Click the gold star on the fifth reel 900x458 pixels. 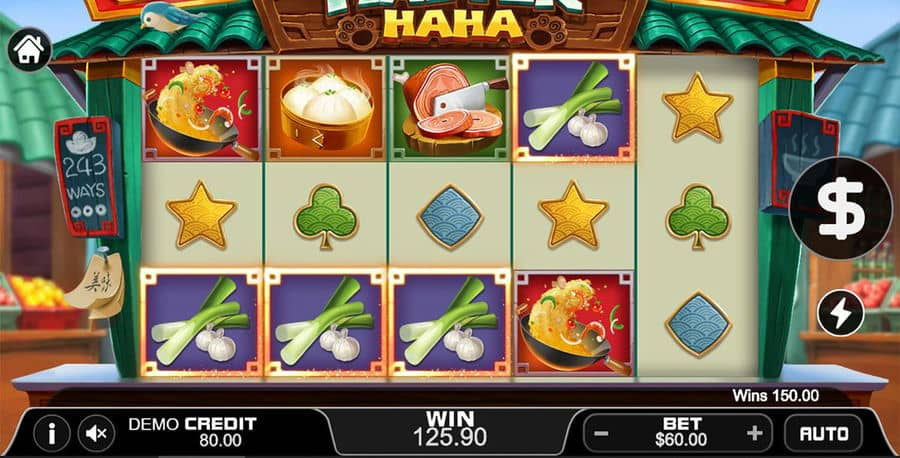(697, 107)
